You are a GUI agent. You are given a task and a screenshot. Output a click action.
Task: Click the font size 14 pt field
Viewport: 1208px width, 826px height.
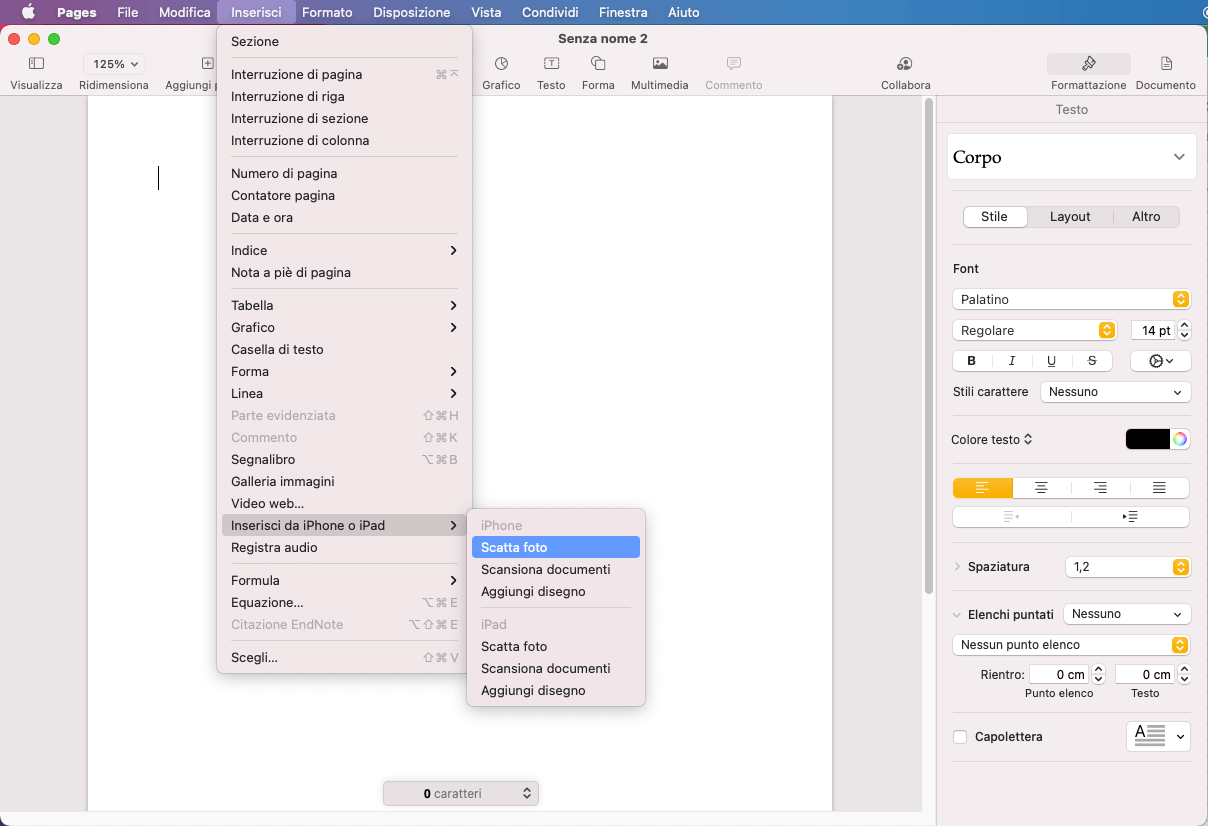1152,330
